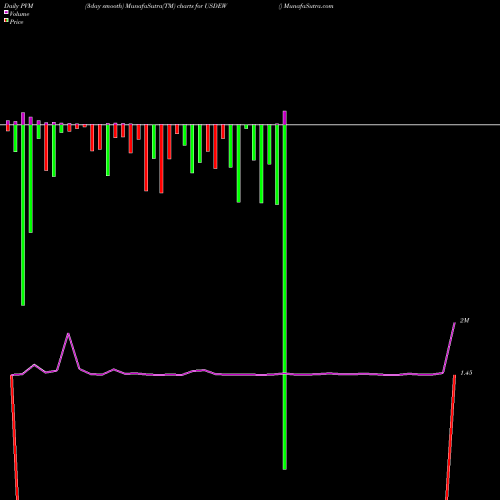Click the 1.45 price value label

point(466,373)
